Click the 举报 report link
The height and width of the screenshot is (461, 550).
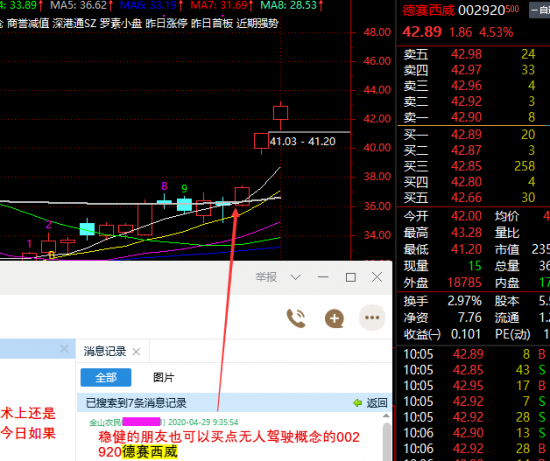pyautogui.click(x=266, y=277)
